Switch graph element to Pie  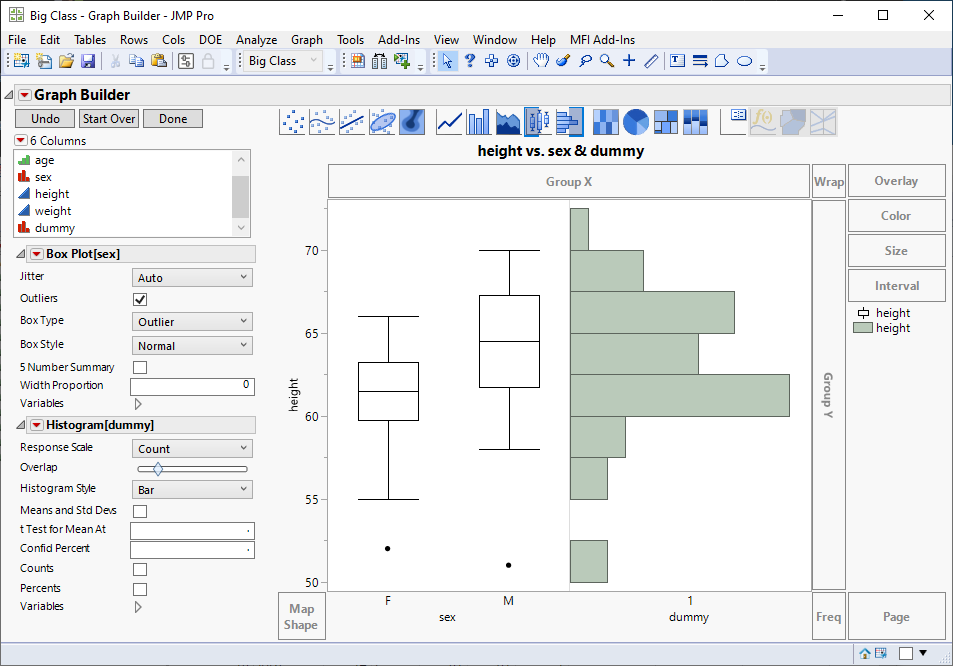pos(634,121)
